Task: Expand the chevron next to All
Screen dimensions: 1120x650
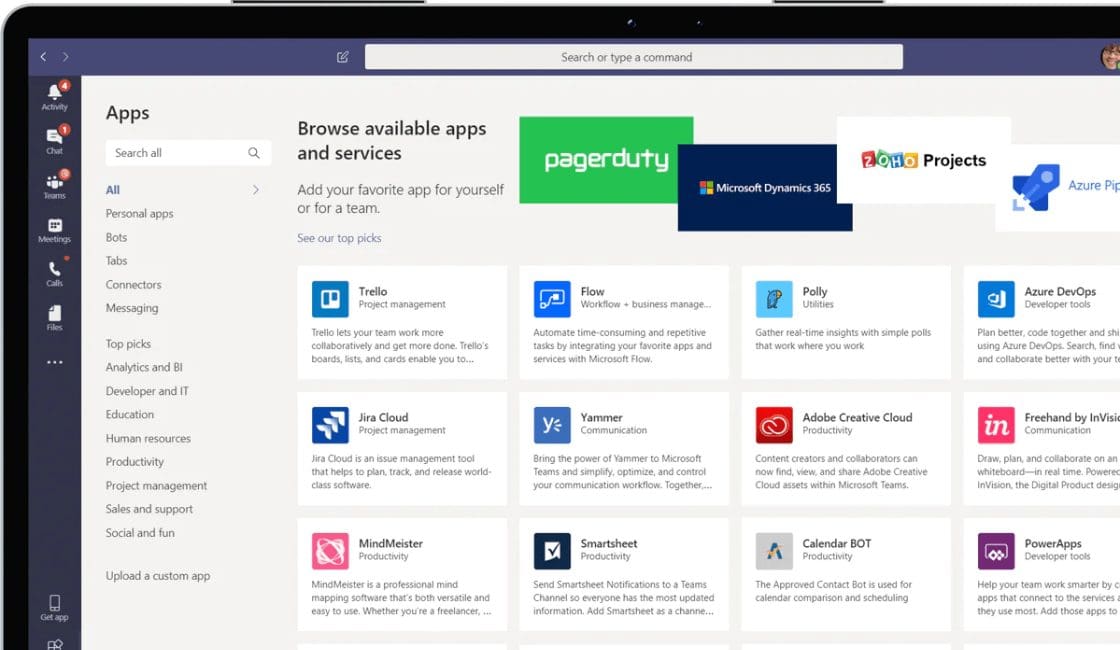Action: (255, 190)
